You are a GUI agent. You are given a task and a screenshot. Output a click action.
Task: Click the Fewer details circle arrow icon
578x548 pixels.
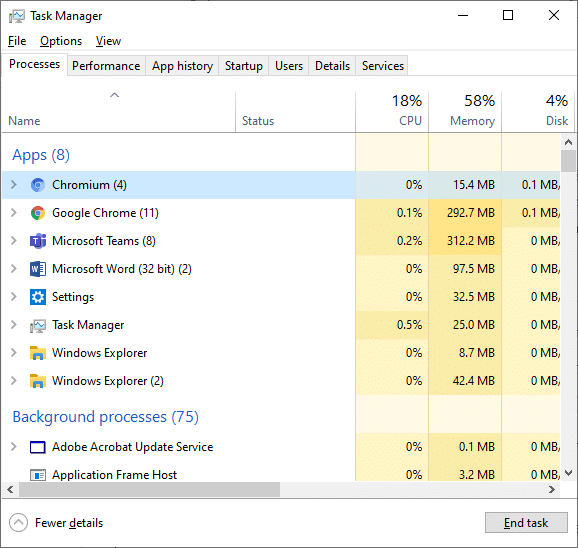click(18, 523)
